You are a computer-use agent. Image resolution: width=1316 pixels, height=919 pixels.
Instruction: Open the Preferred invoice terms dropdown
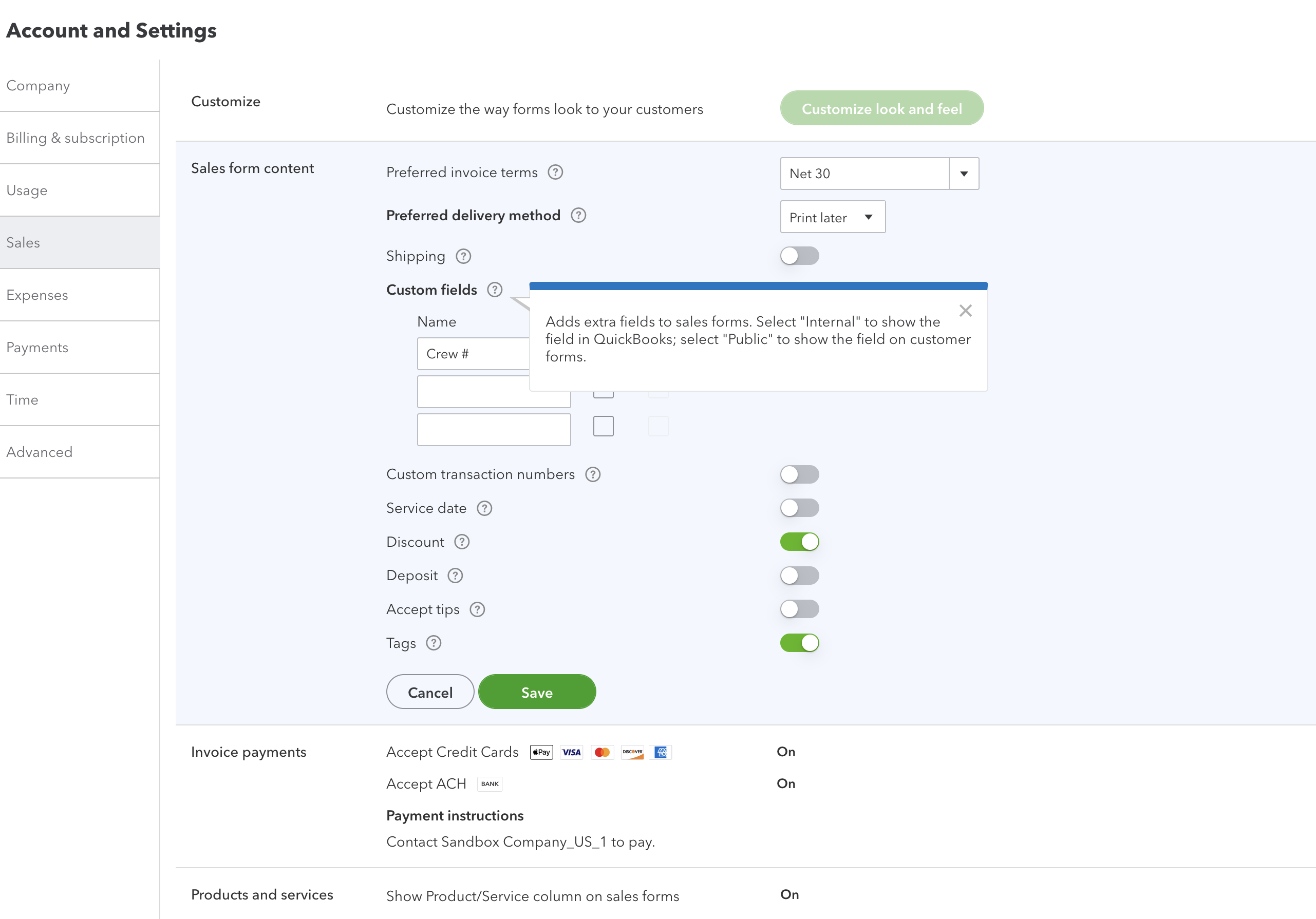click(x=963, y=174)
